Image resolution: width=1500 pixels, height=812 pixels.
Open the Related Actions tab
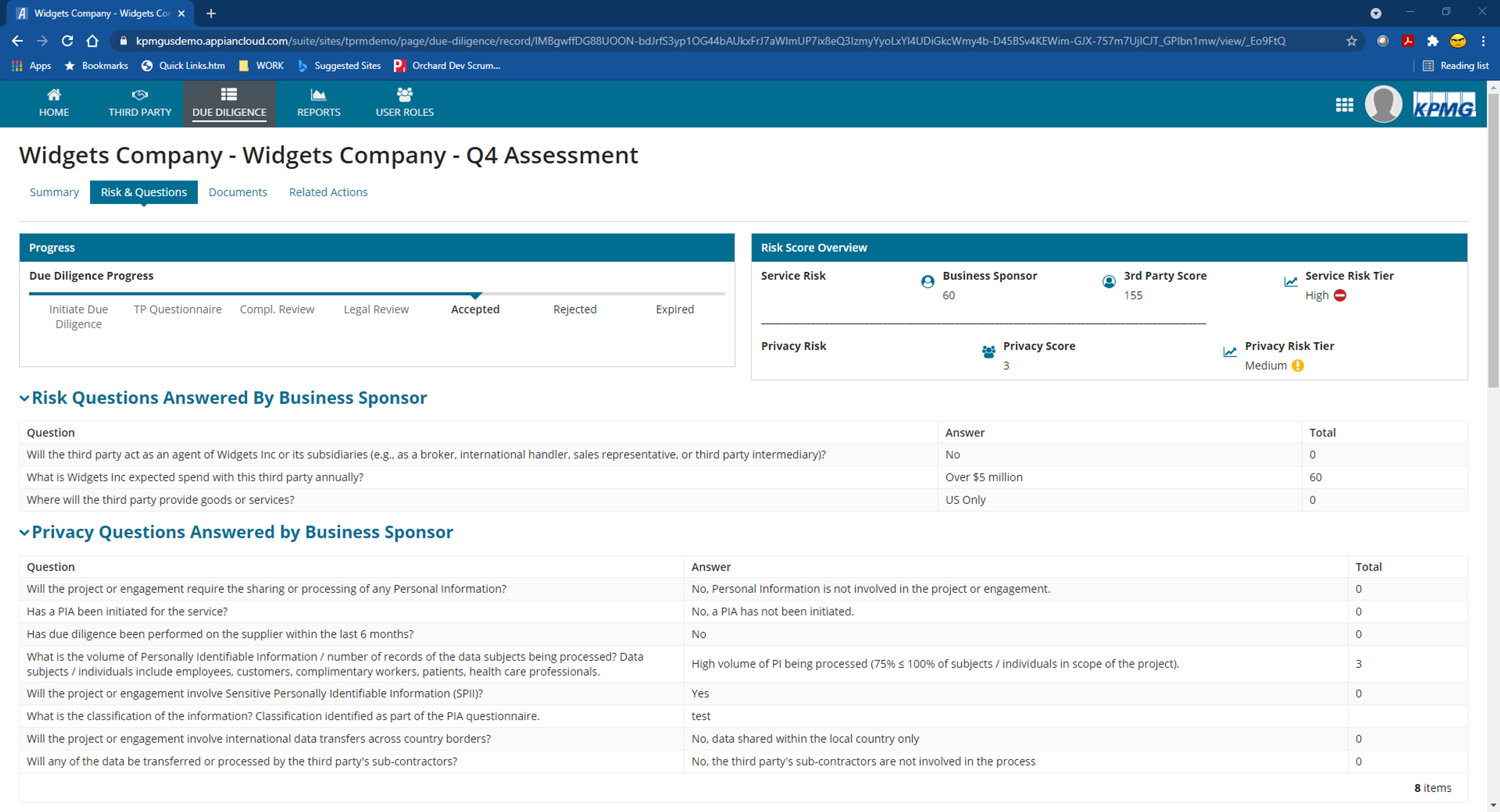click(x=329, y=192)
